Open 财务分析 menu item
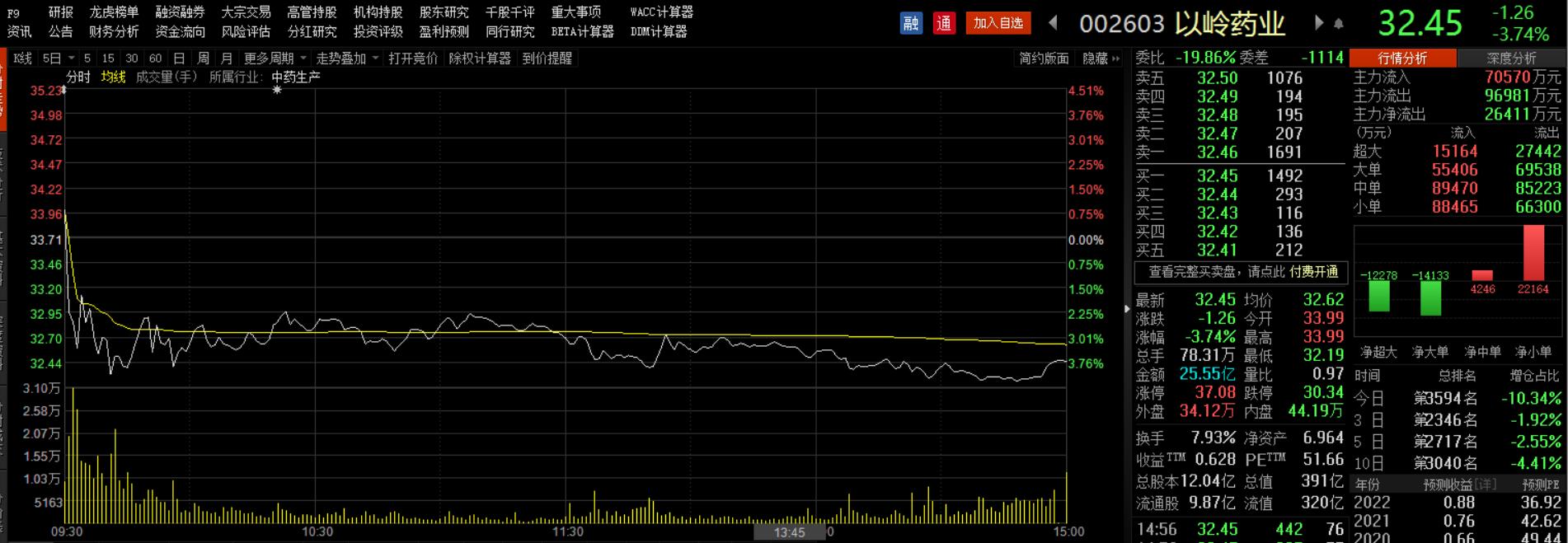 (x=114, y=31)
